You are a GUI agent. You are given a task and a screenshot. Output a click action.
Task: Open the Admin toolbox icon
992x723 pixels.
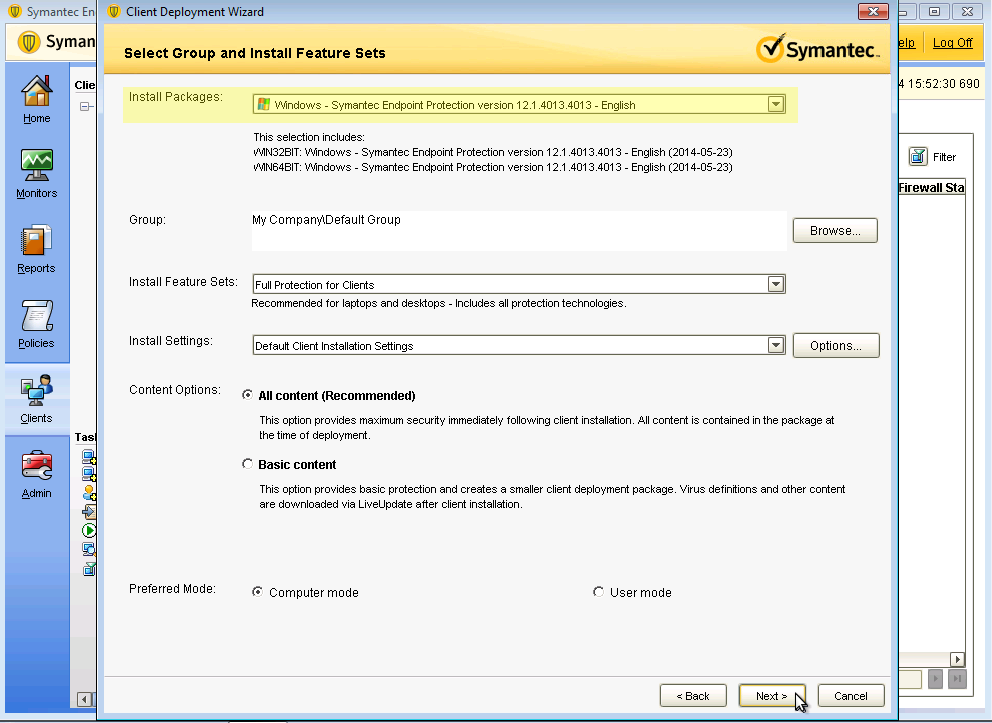coord(37,465)
